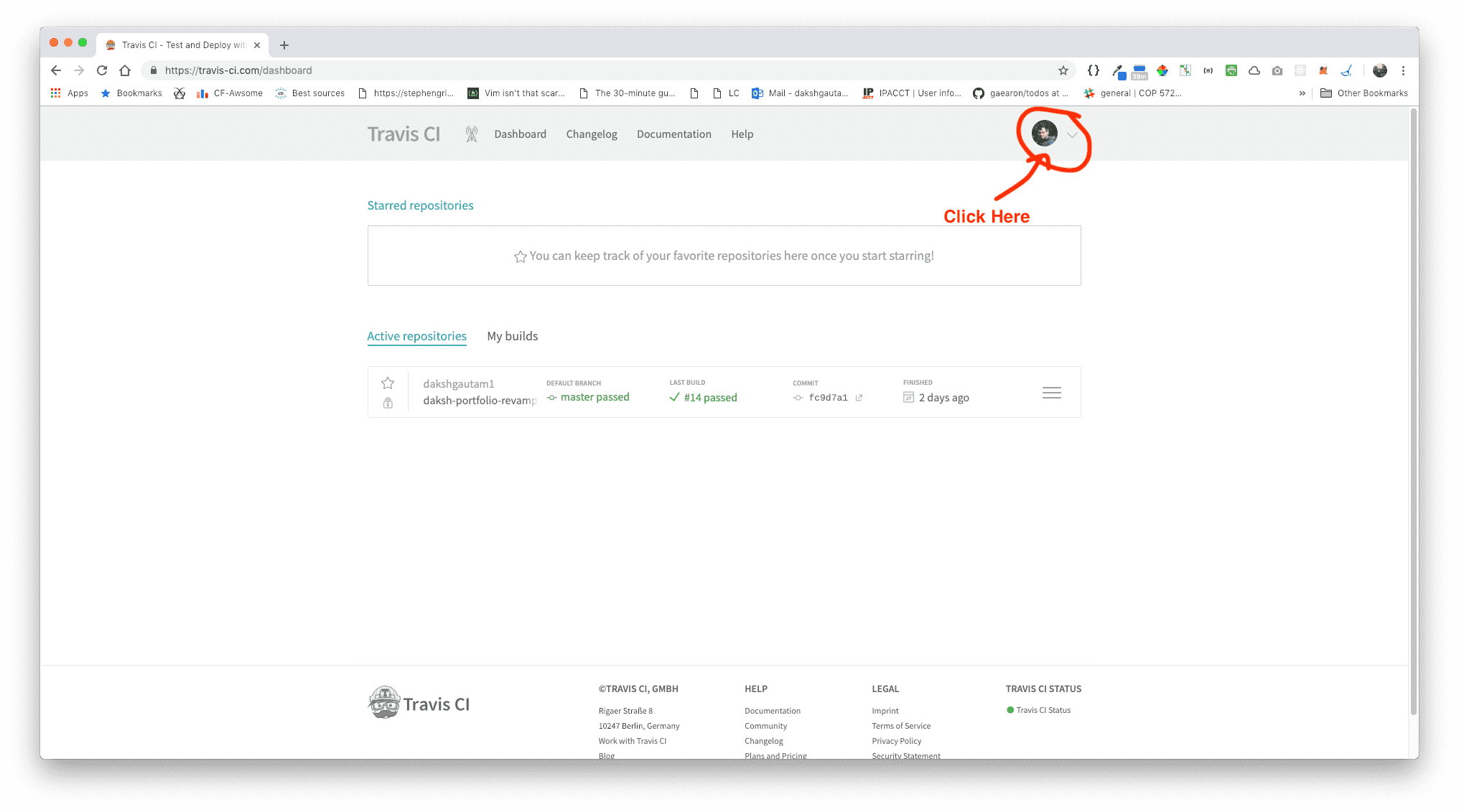
Task: Close the Travis CI browser tab
Action: pos(257,45)
